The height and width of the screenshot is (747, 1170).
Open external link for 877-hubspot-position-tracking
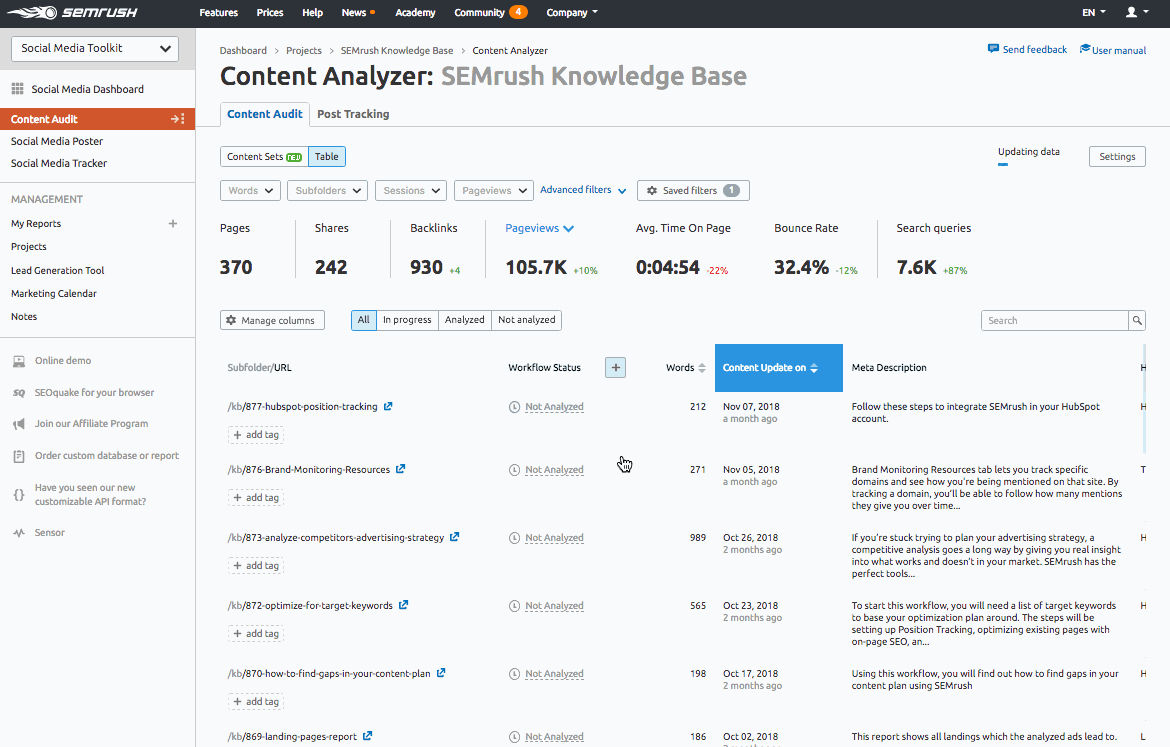coord(388,407)
